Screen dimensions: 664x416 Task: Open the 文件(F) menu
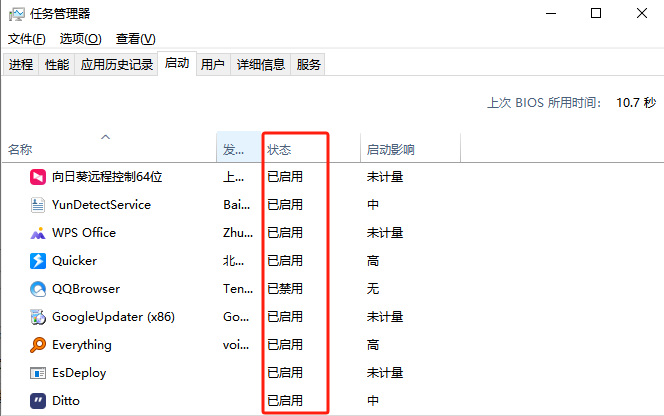tap(27, 39)
